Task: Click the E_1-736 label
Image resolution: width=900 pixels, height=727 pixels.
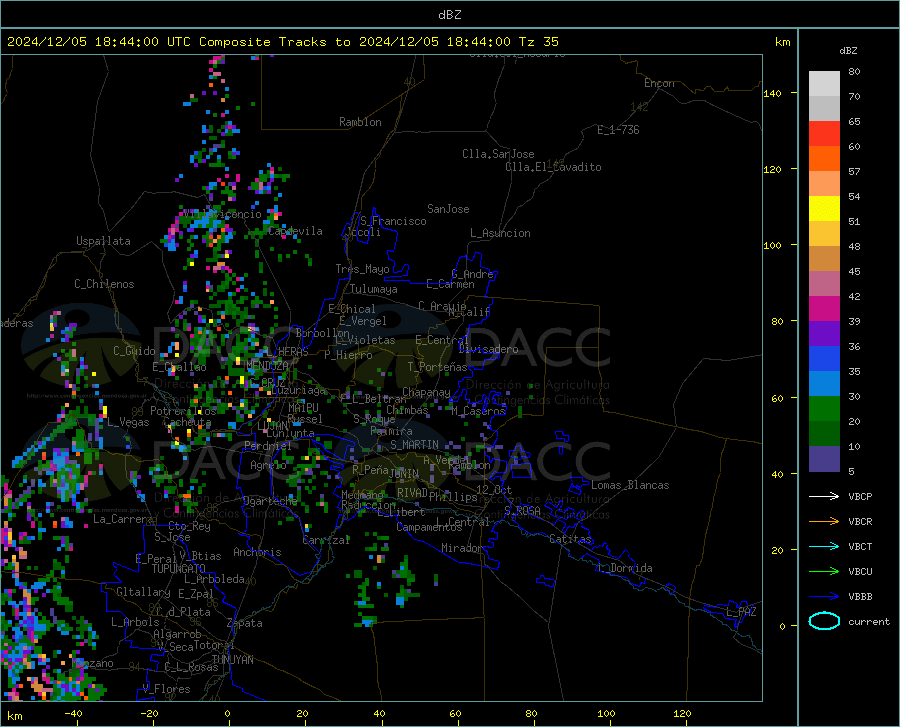Action: click(618, 130)
